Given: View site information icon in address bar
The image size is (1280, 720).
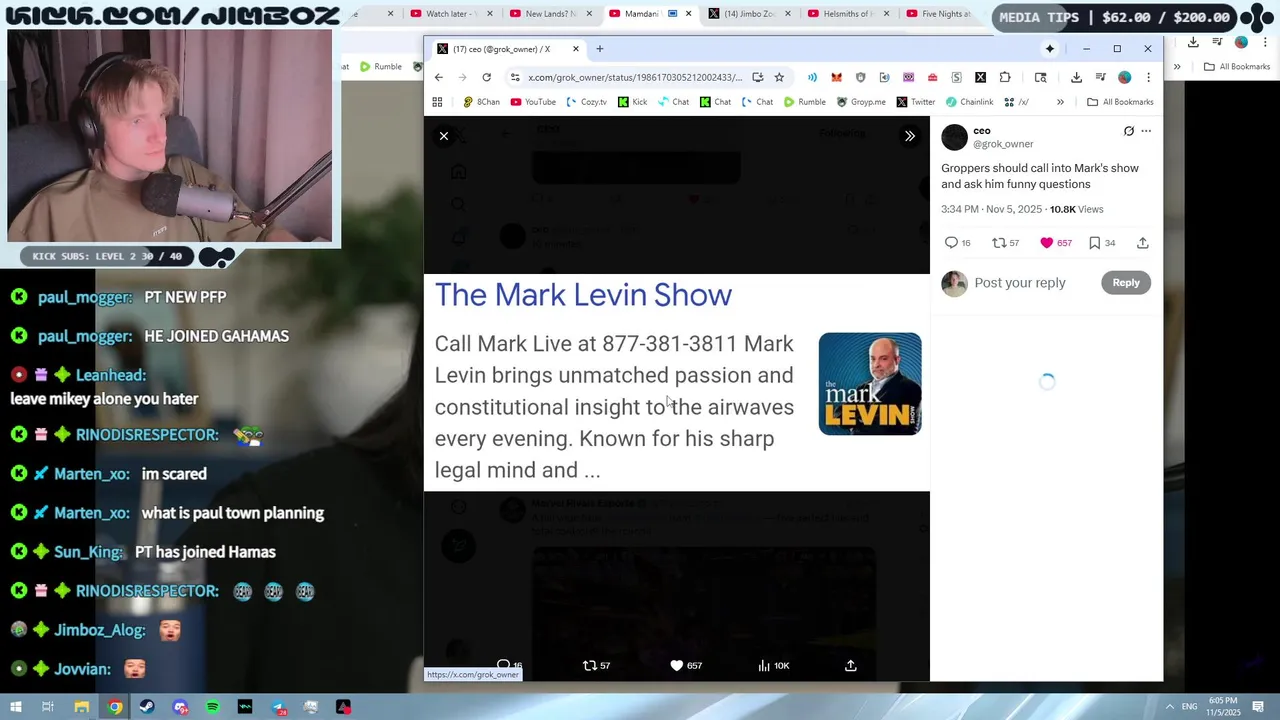Looking at the screenshot, I should (x=514, y=77).
